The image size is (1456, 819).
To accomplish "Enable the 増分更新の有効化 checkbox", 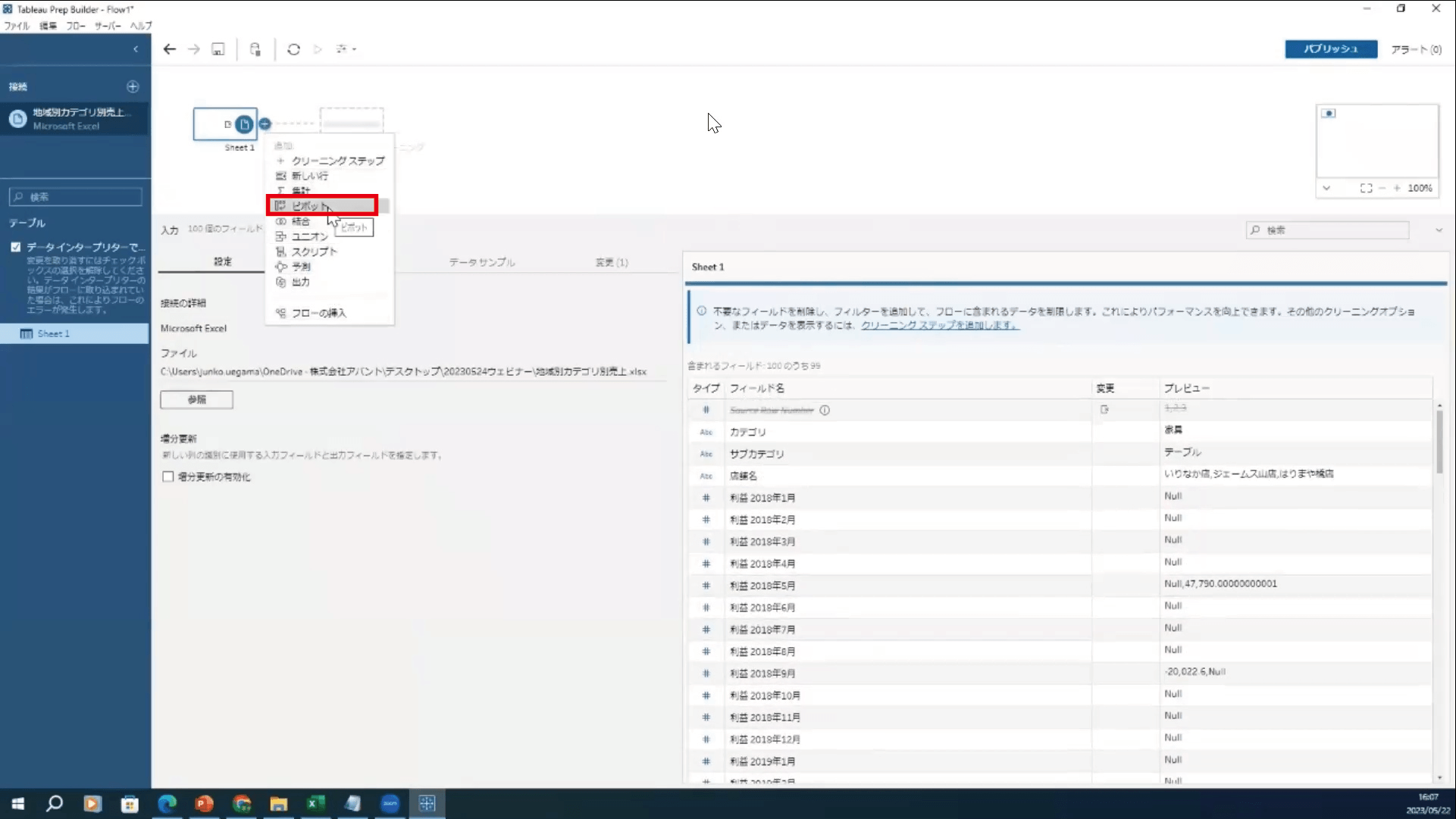I will click(168, 477).
